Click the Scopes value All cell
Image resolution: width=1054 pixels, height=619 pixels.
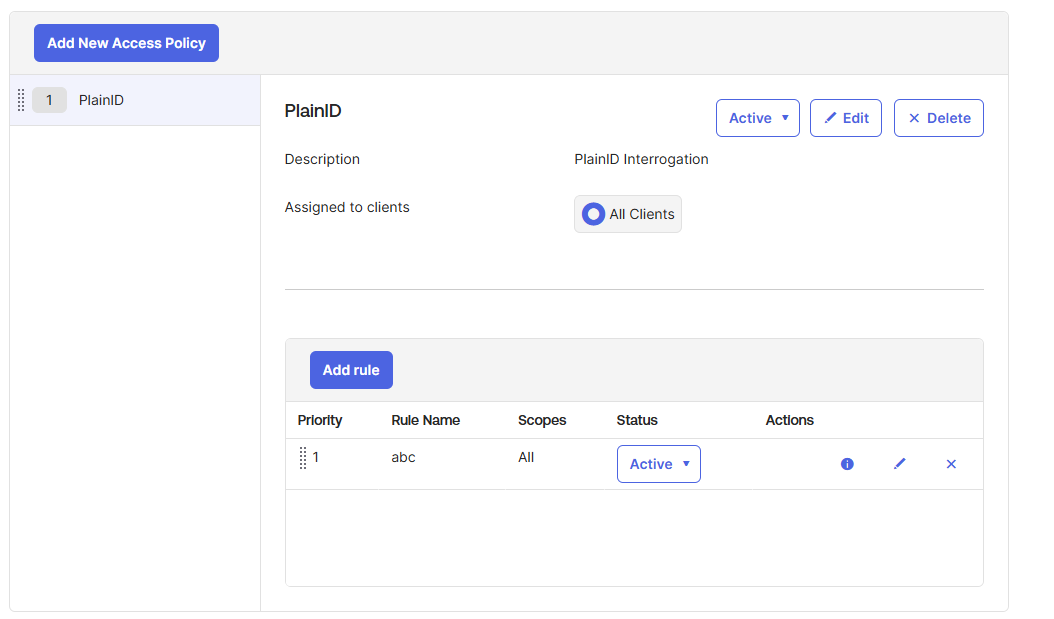click(526, 457)
